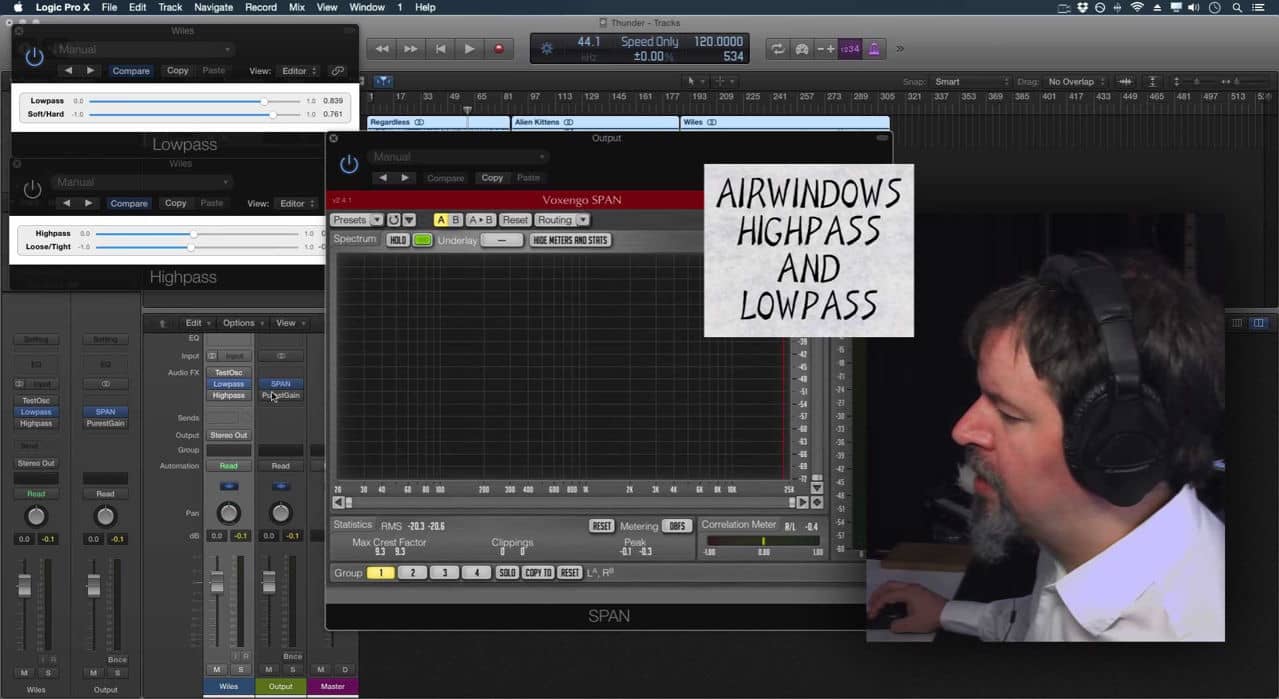1279x699 pixels.
Task: Click Hide Meters and Stats in SPAN
Action: click(569, 240)
